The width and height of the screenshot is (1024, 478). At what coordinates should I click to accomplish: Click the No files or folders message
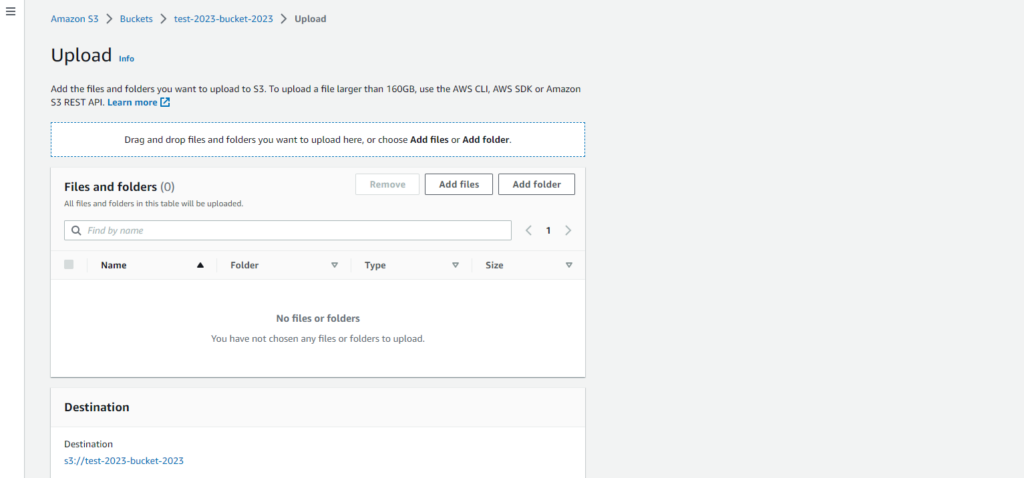point(318,319)
